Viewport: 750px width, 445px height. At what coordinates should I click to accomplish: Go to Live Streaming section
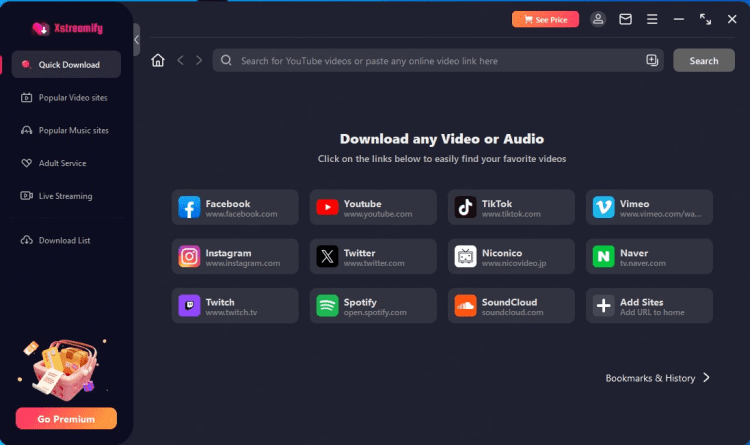[66, 196]
